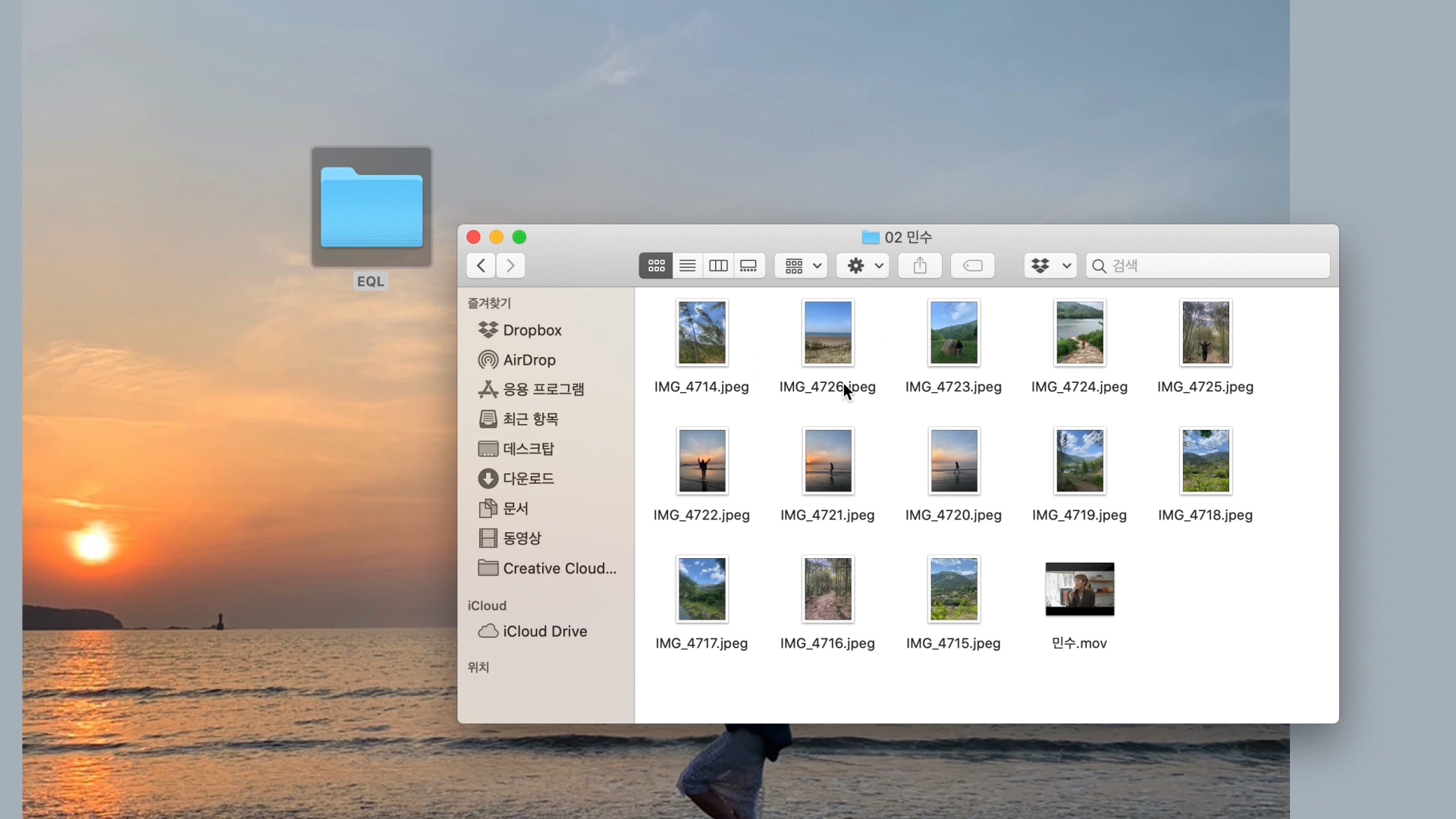This screenshot has height=819, width=1456.
Task: Open the group-by arrangement dropdown
Action: click(802, 265)
